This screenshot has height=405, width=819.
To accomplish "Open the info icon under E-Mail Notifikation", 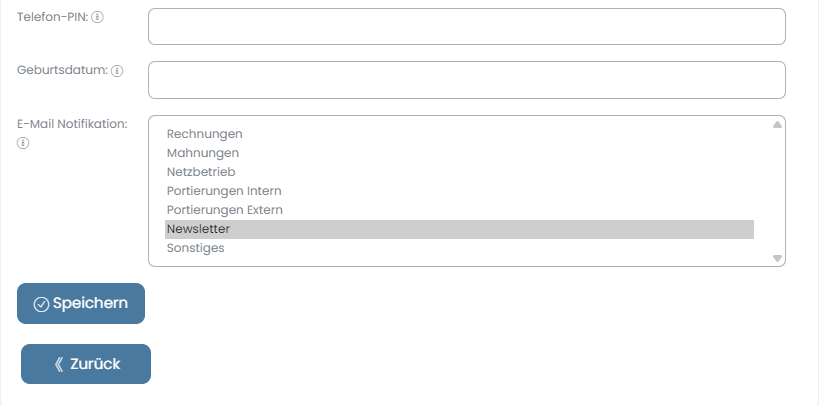I will (x=23, y=143).
